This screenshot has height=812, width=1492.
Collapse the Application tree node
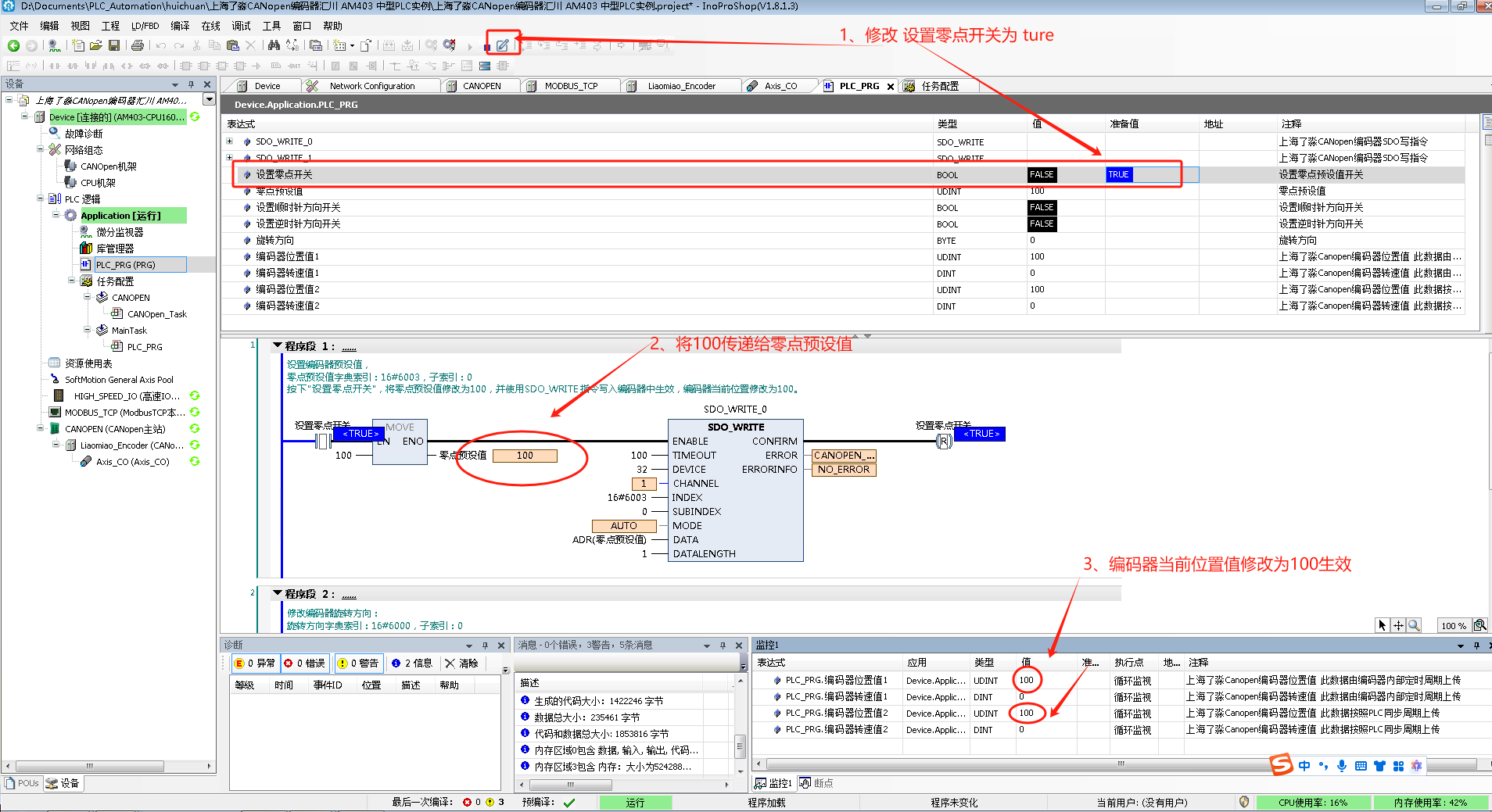[x=56, y=215]
